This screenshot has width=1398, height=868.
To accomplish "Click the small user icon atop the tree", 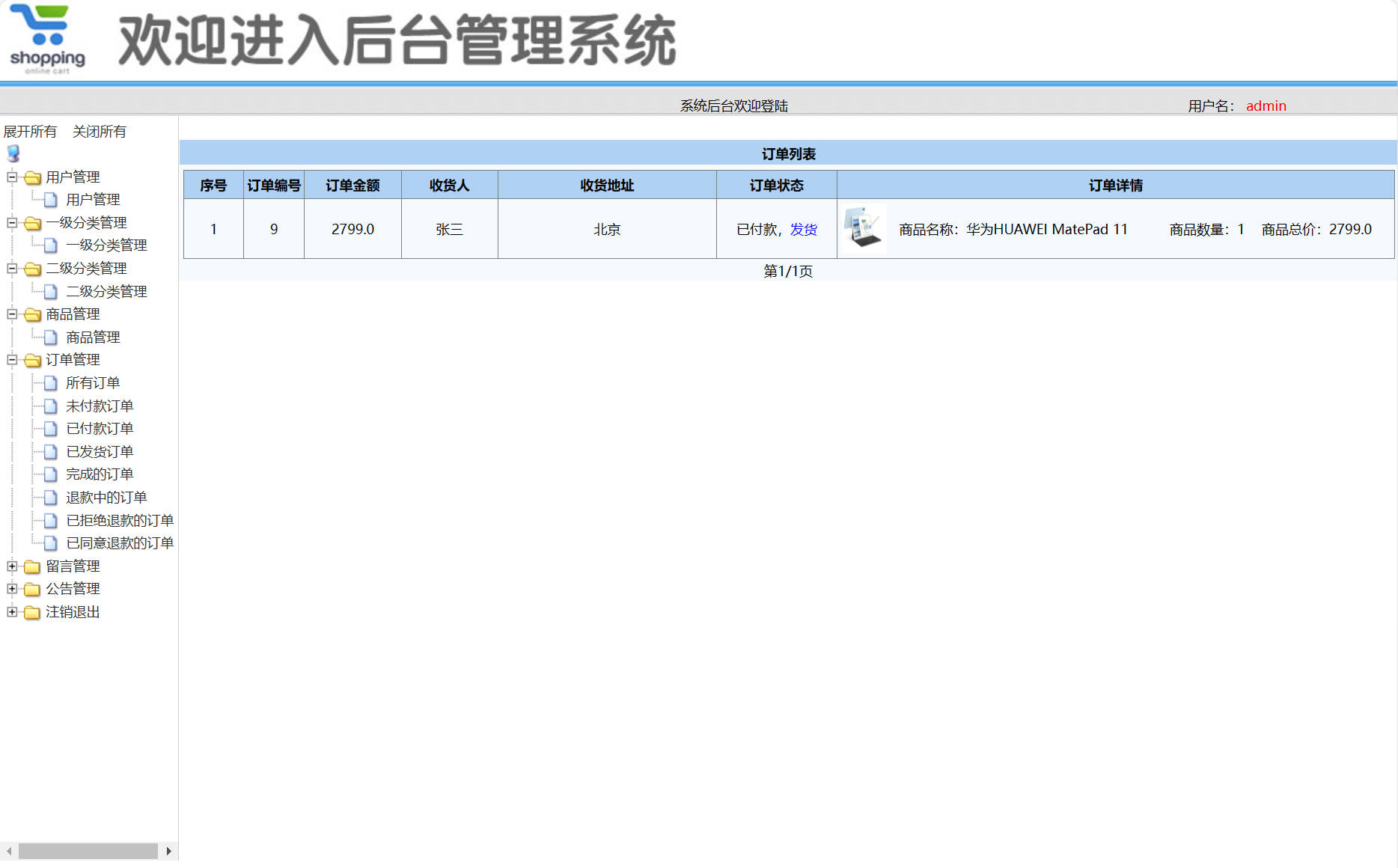I will pyautogui.click(x=13, y=153).
